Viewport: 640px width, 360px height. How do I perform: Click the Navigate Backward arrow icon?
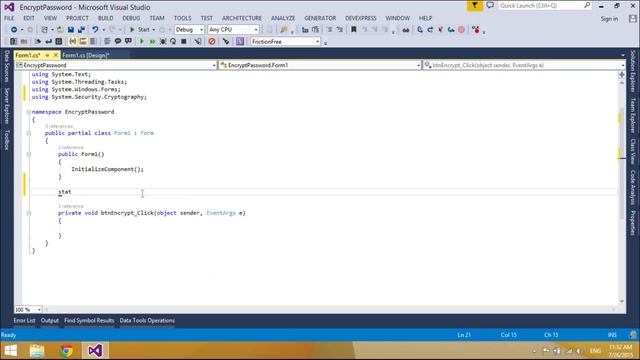coord(13,29)
